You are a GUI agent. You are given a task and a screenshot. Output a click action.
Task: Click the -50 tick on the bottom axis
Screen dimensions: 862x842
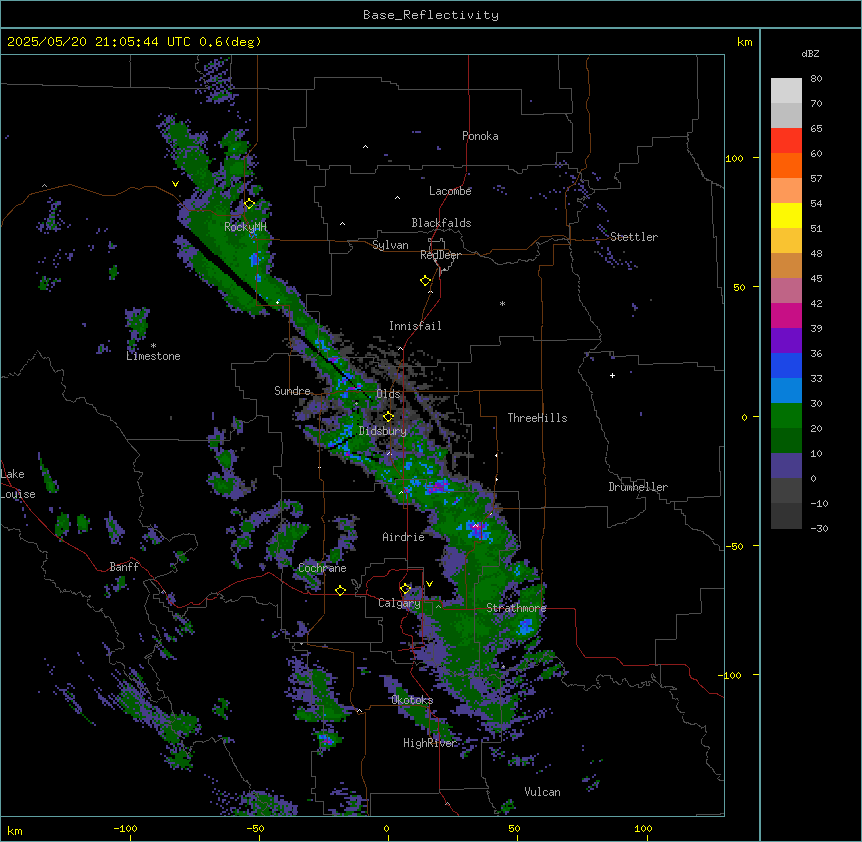255,829
